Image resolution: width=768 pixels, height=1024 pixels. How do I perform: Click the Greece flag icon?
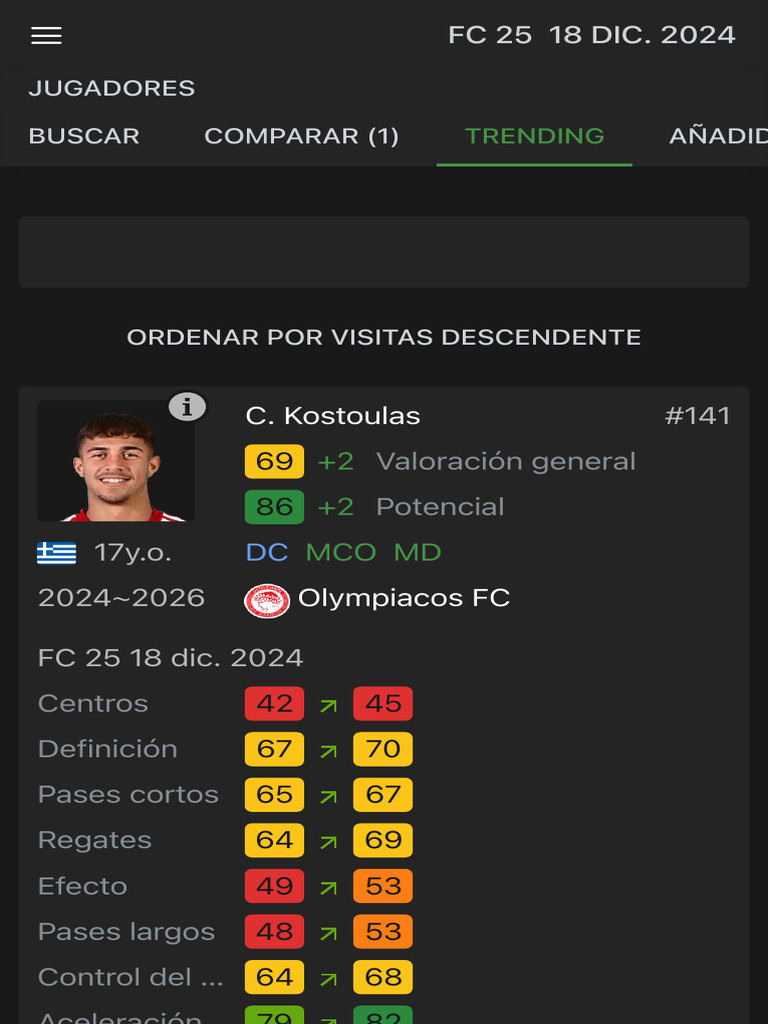point(57,553)
